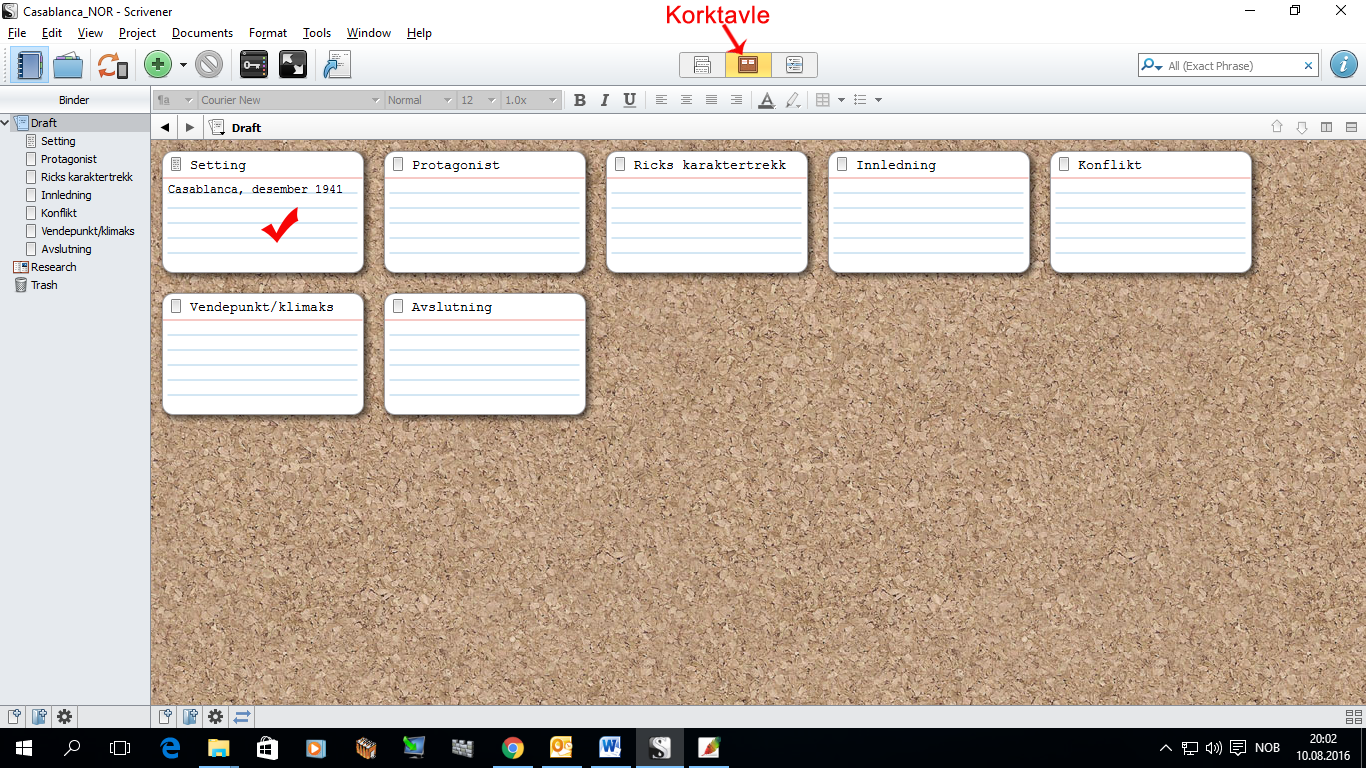Open the Courier New font dropdown
This screenshot has width=1366, height=768.
(290, 100)
